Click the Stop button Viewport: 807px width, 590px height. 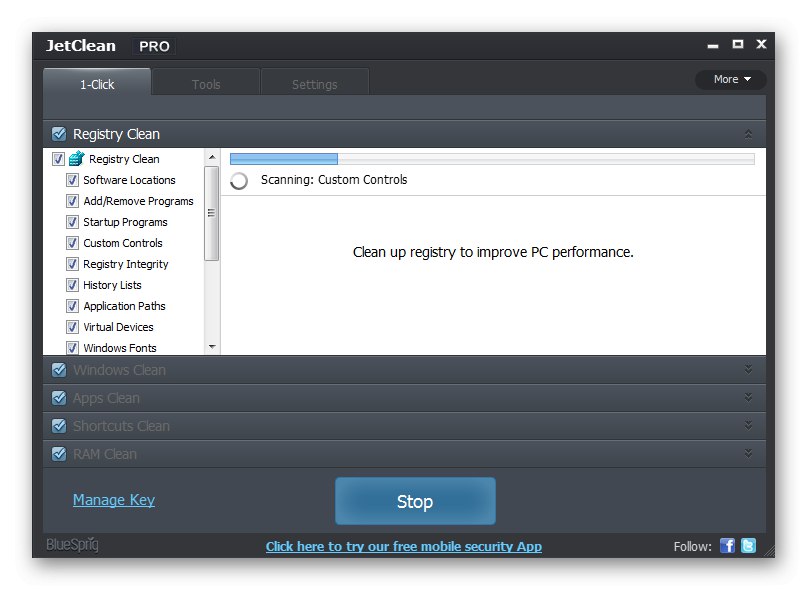point(415,501)
